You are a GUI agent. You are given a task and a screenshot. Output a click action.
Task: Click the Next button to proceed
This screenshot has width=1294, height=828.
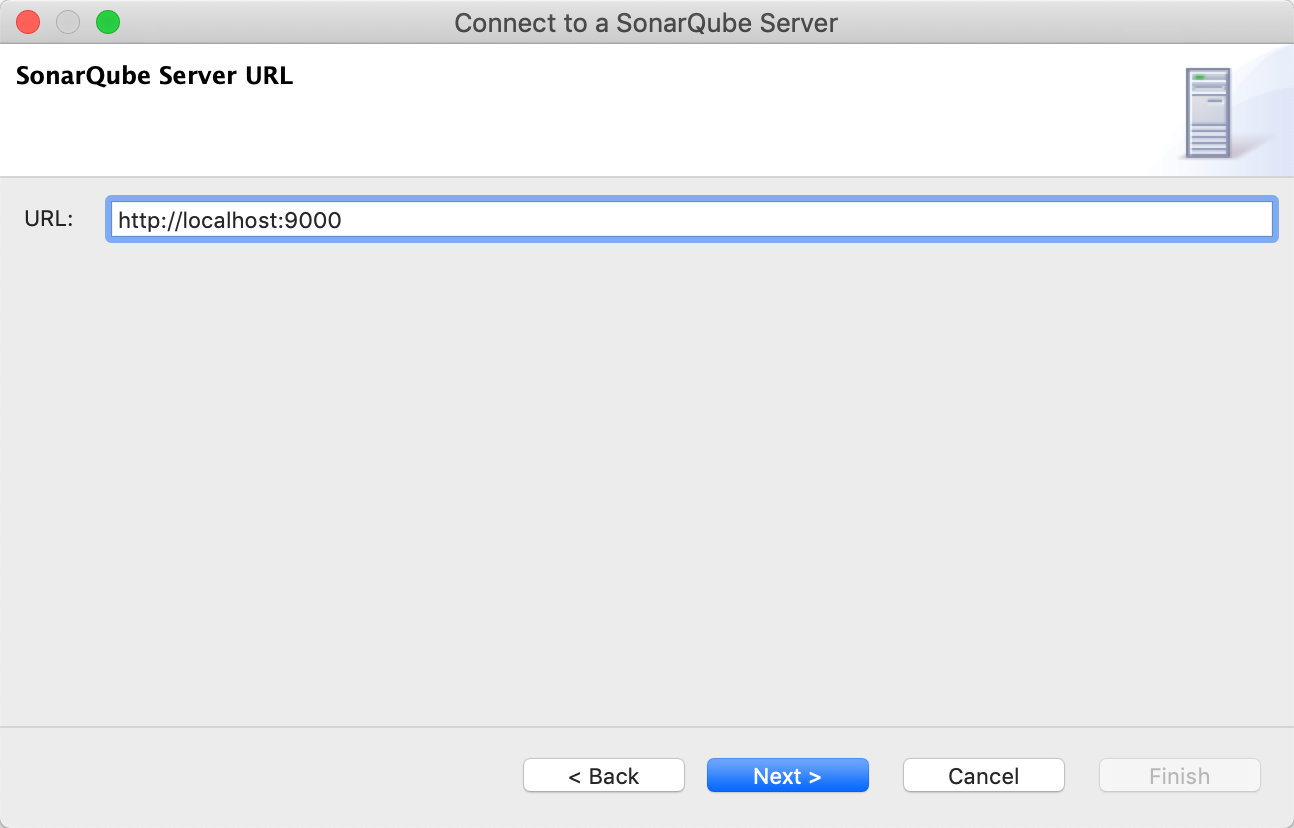coord(788,775)
